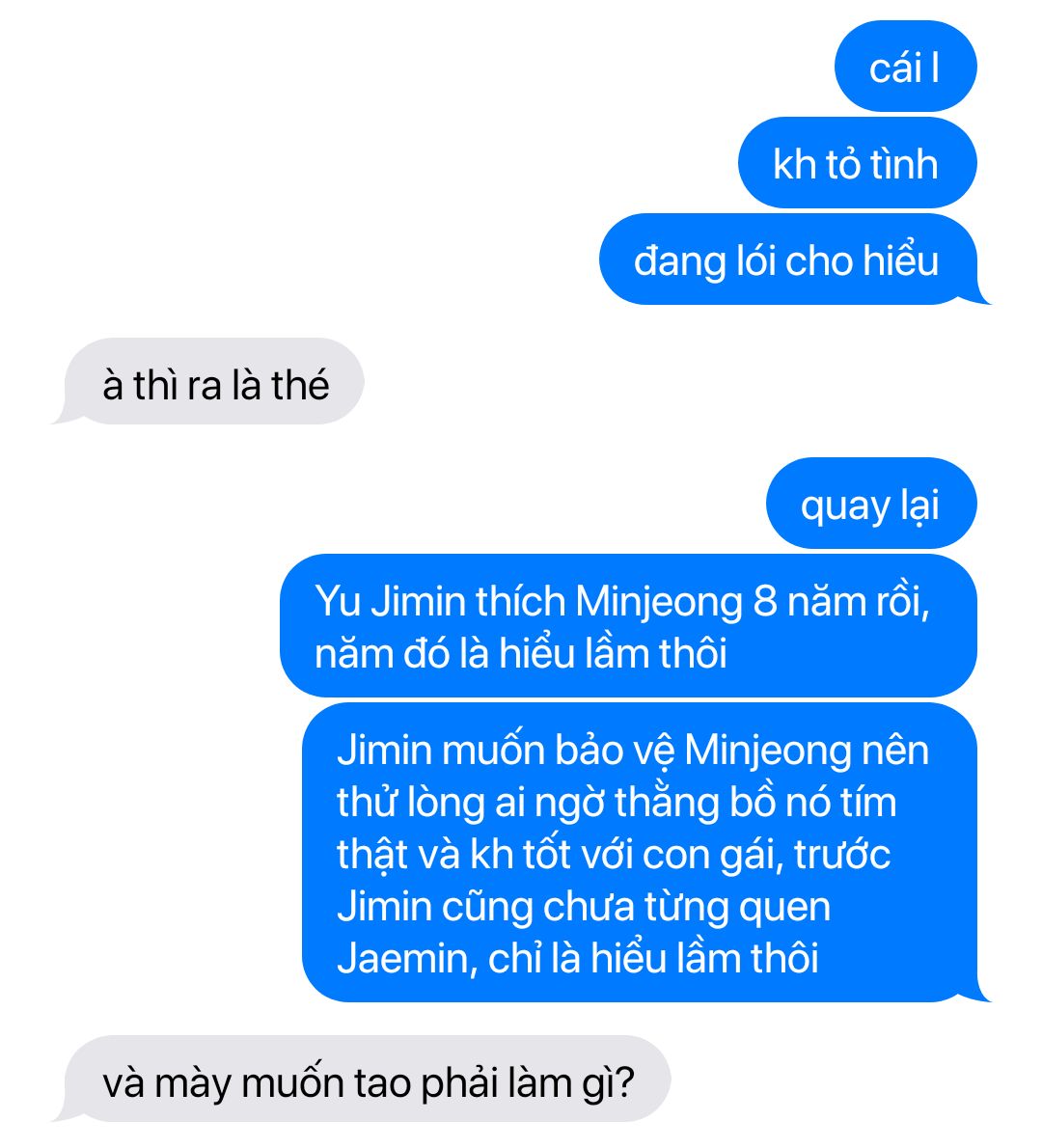The image size is (1042, 1148).
Task: Click the word 'tình' in 'kh tỏ tình'
Action: coord(904,164)
